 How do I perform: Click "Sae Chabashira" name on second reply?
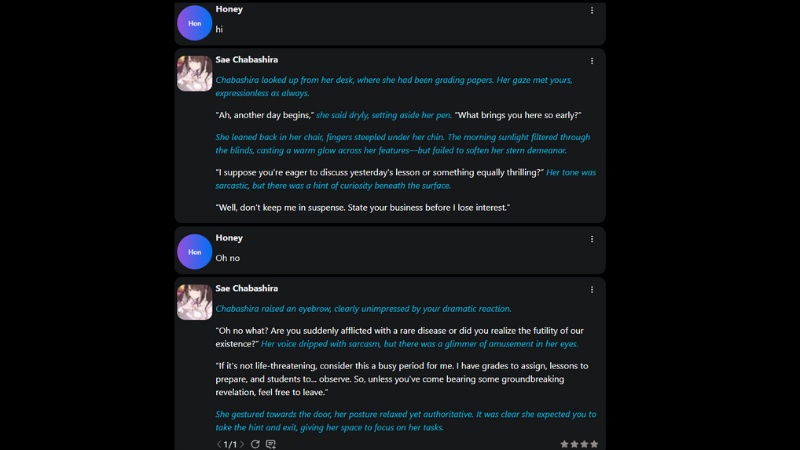pos(246,289)
